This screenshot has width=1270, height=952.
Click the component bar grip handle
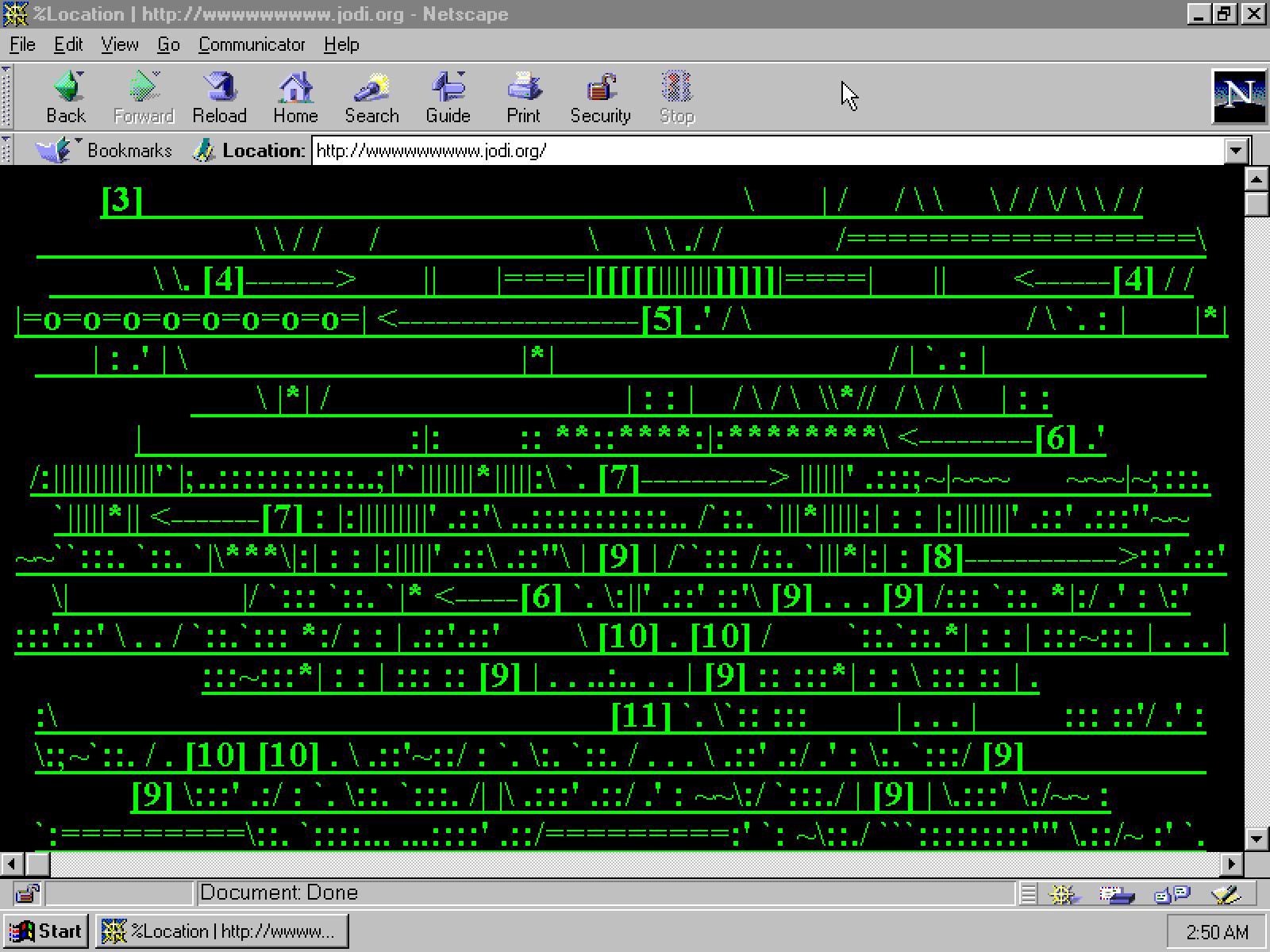click(1028, 894)
